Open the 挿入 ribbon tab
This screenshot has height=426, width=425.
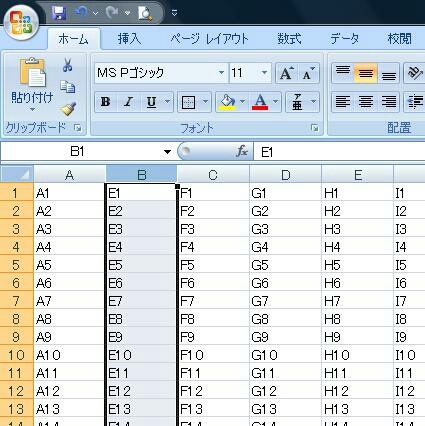tap(130, 39)
